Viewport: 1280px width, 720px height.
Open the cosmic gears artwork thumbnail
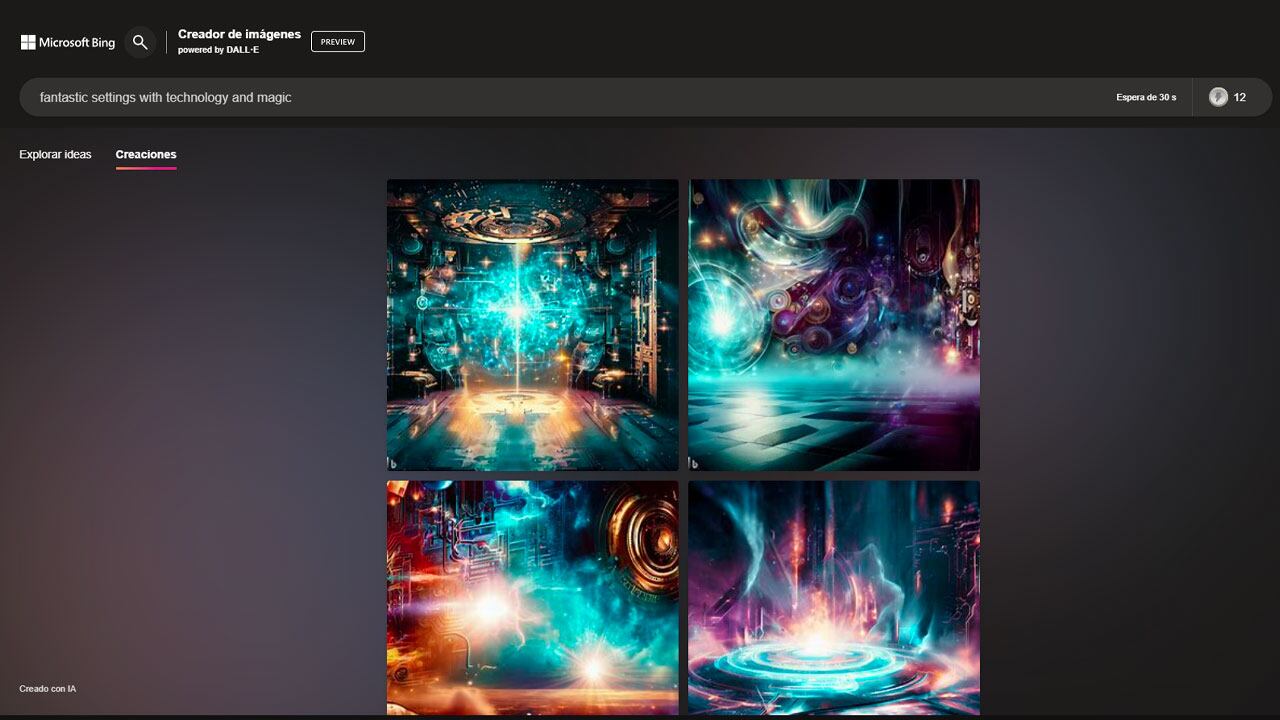click(x=834, y=324)
